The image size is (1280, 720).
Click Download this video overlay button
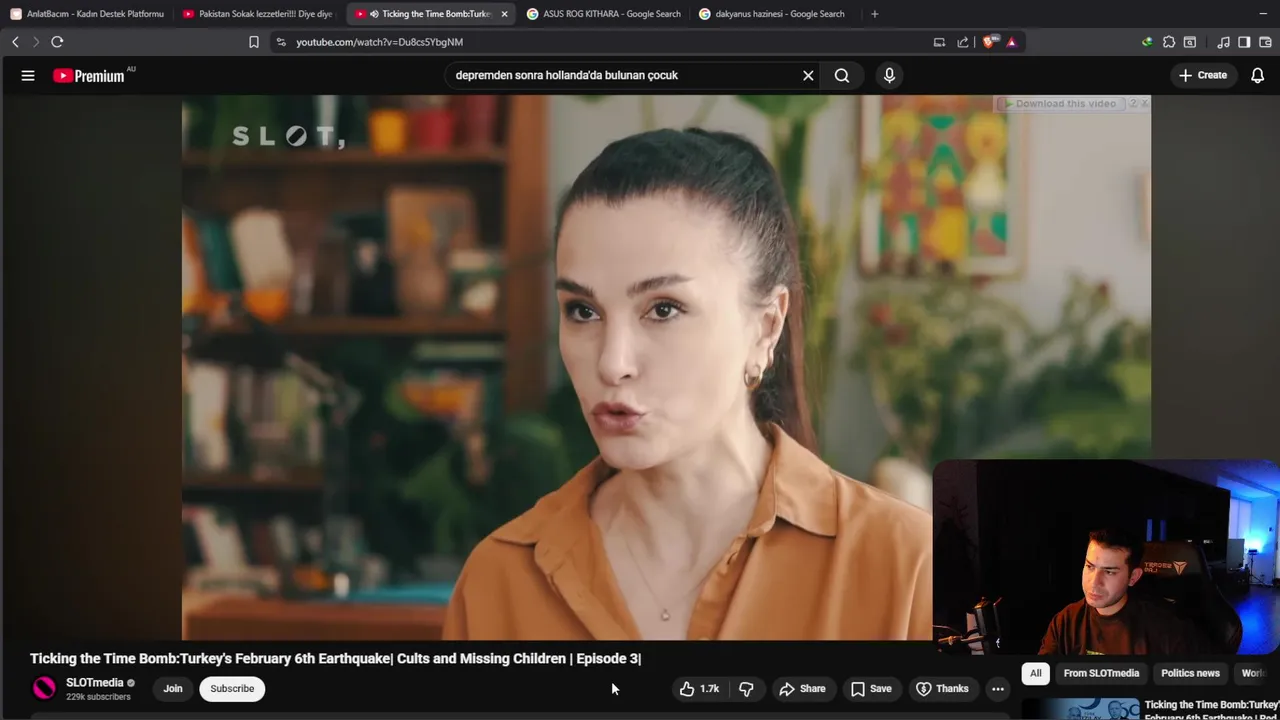[1060, 104]
